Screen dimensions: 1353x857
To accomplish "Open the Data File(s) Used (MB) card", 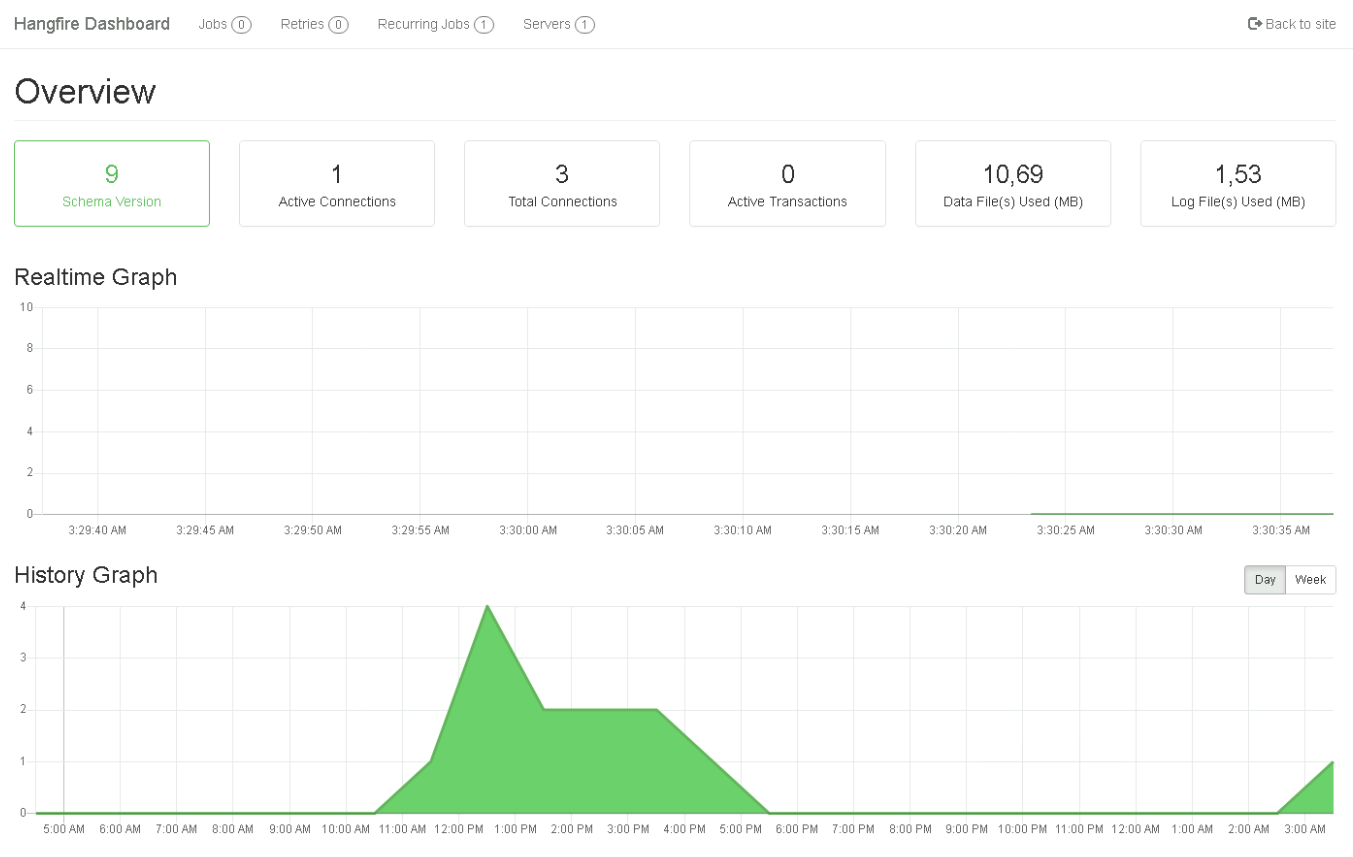I will pyautogui.click(x=1013, y=184).
